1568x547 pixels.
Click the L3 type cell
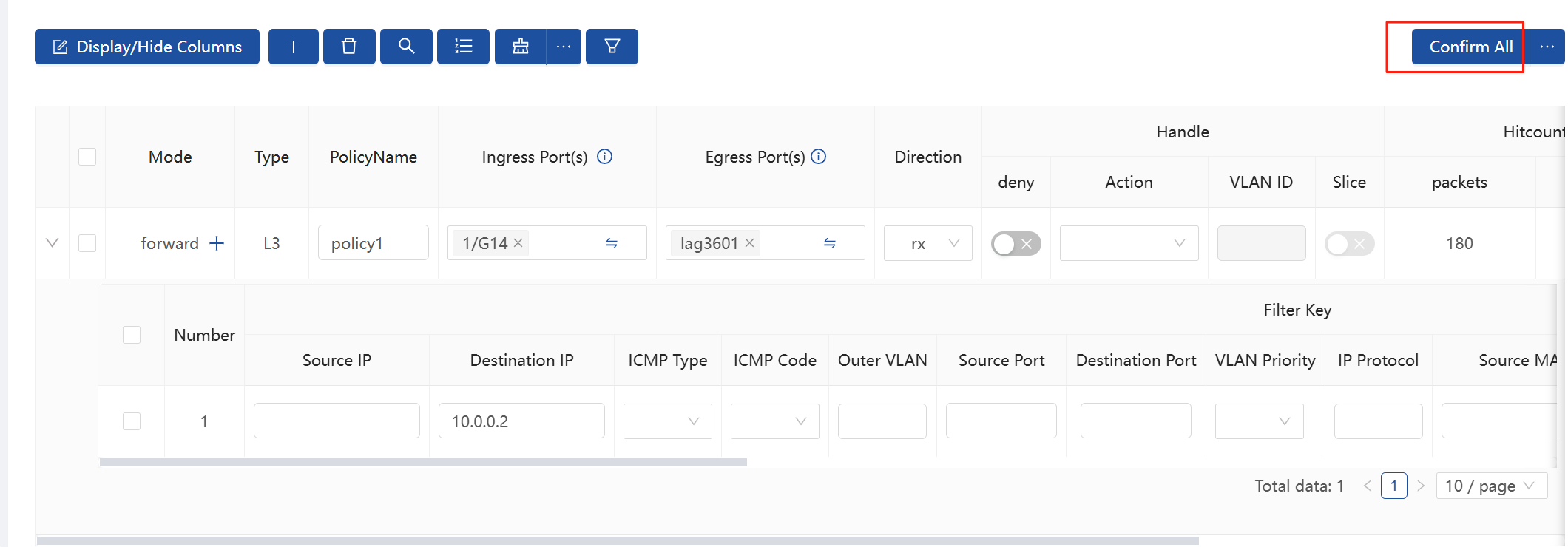click(271, 243)
